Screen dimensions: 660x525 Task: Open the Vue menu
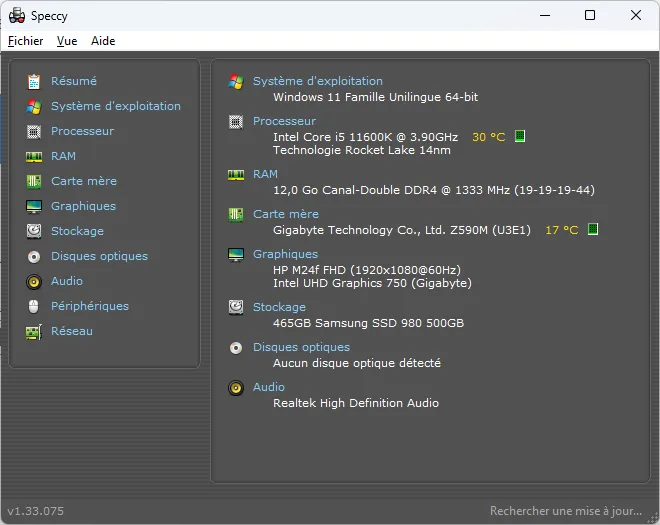click(67, 41)
